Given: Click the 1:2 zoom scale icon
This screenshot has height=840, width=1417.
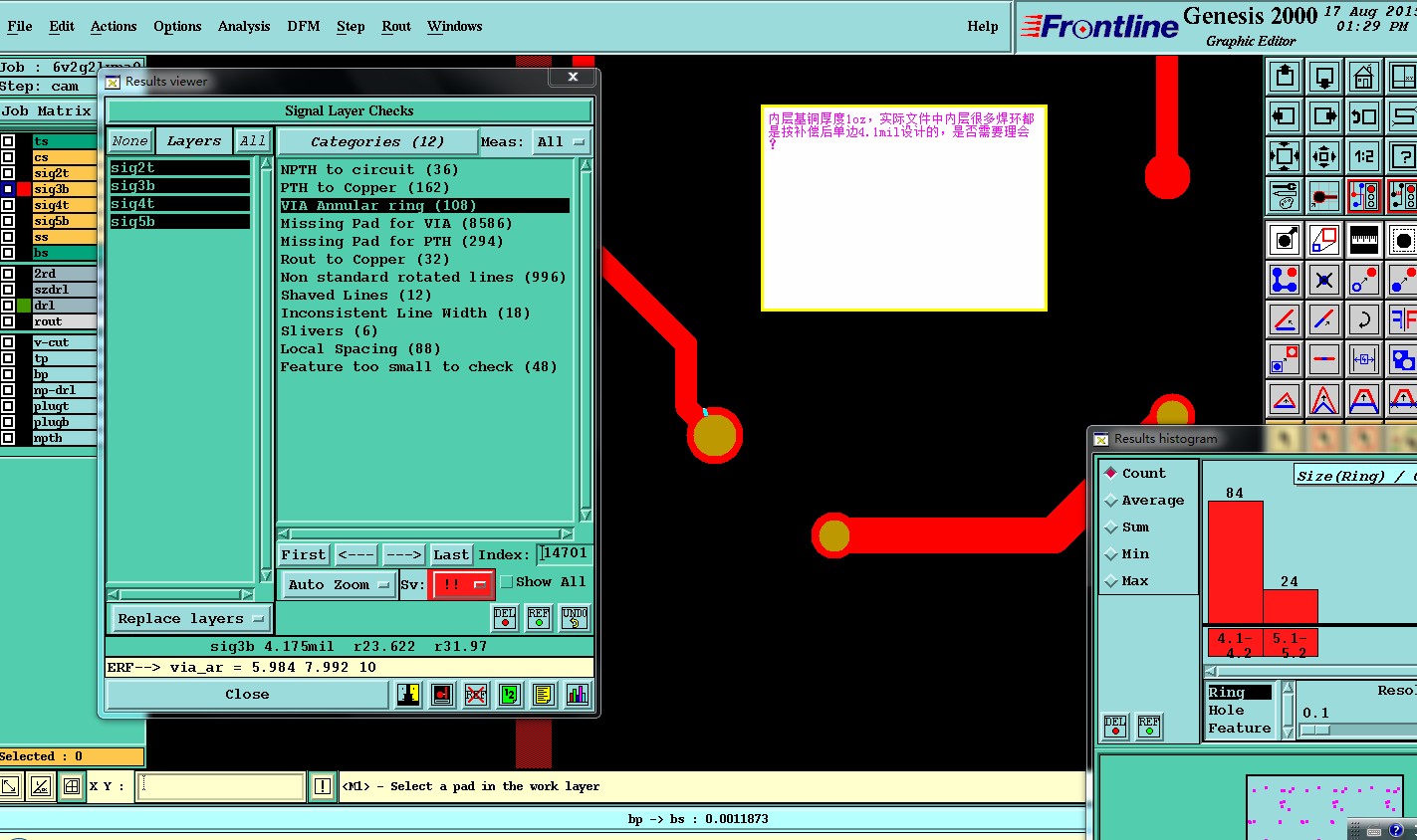Looking at the screenshot, I should [1363, 156].
